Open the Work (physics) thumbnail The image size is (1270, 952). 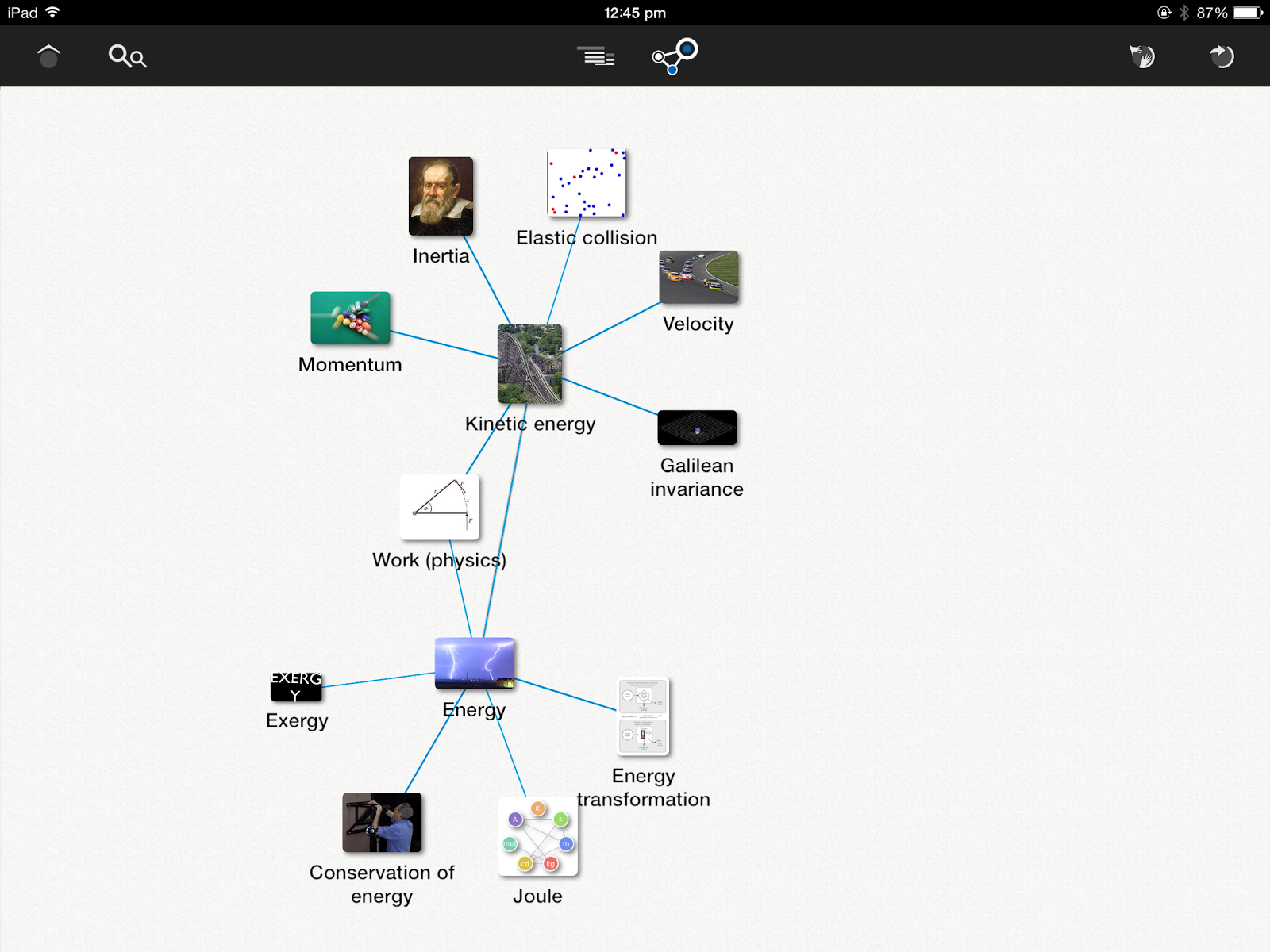(439, 508)
